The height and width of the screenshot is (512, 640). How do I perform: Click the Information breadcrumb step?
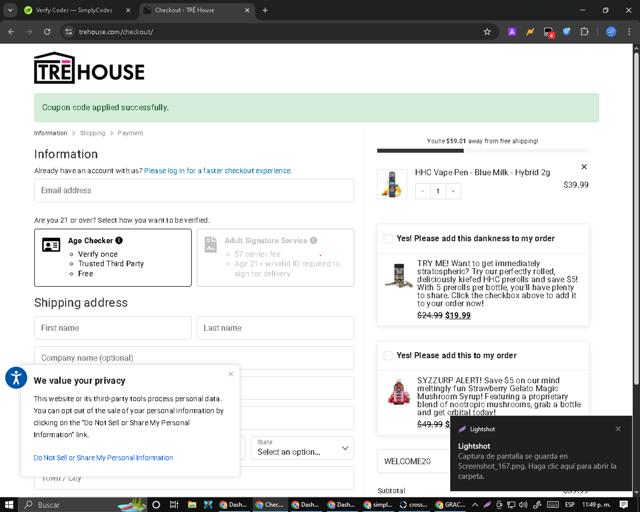click(50, 133)
